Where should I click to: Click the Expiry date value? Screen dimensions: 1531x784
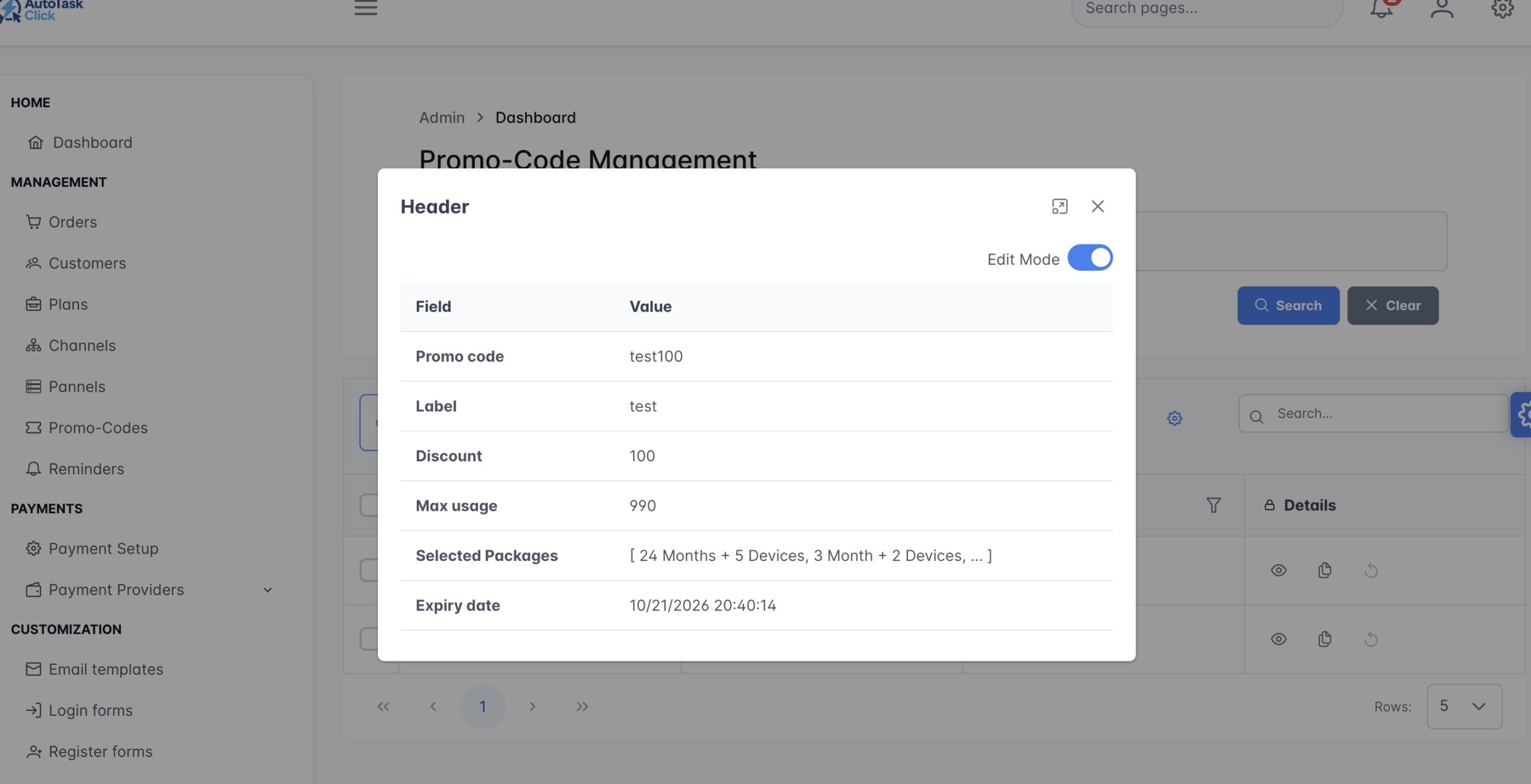click(x=703, y=606)
